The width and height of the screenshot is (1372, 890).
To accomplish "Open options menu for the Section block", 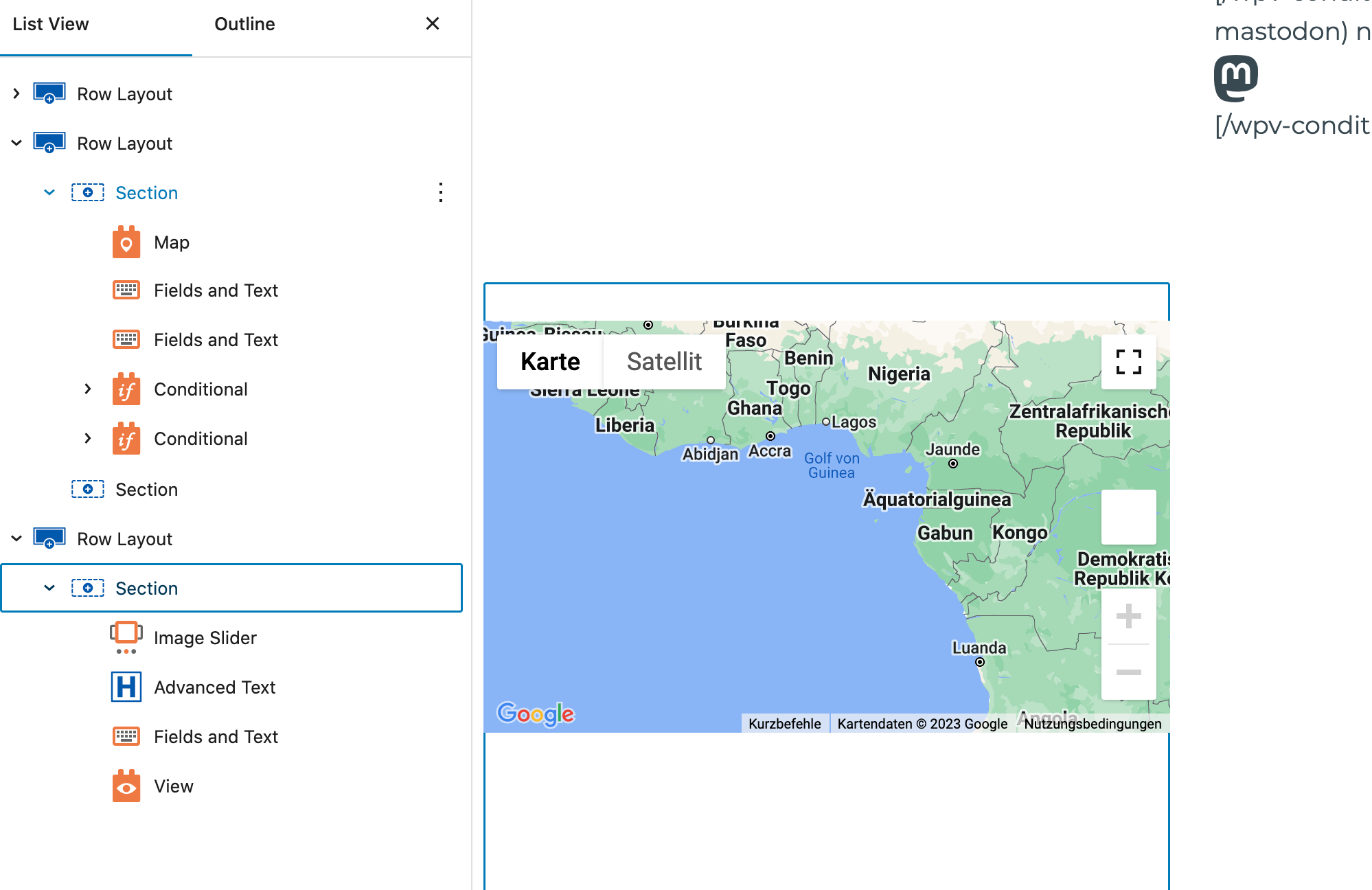I will 441,192.
